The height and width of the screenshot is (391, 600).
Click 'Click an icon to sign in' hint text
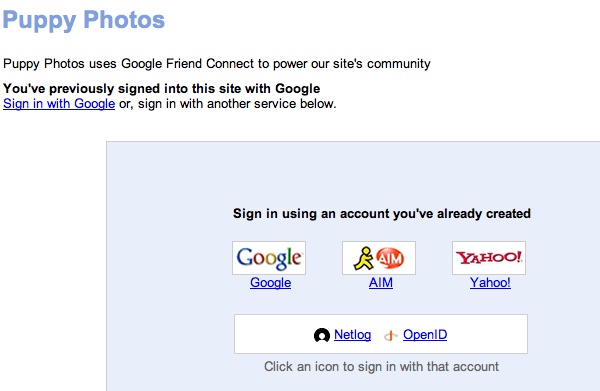click(x=381, y=367)
